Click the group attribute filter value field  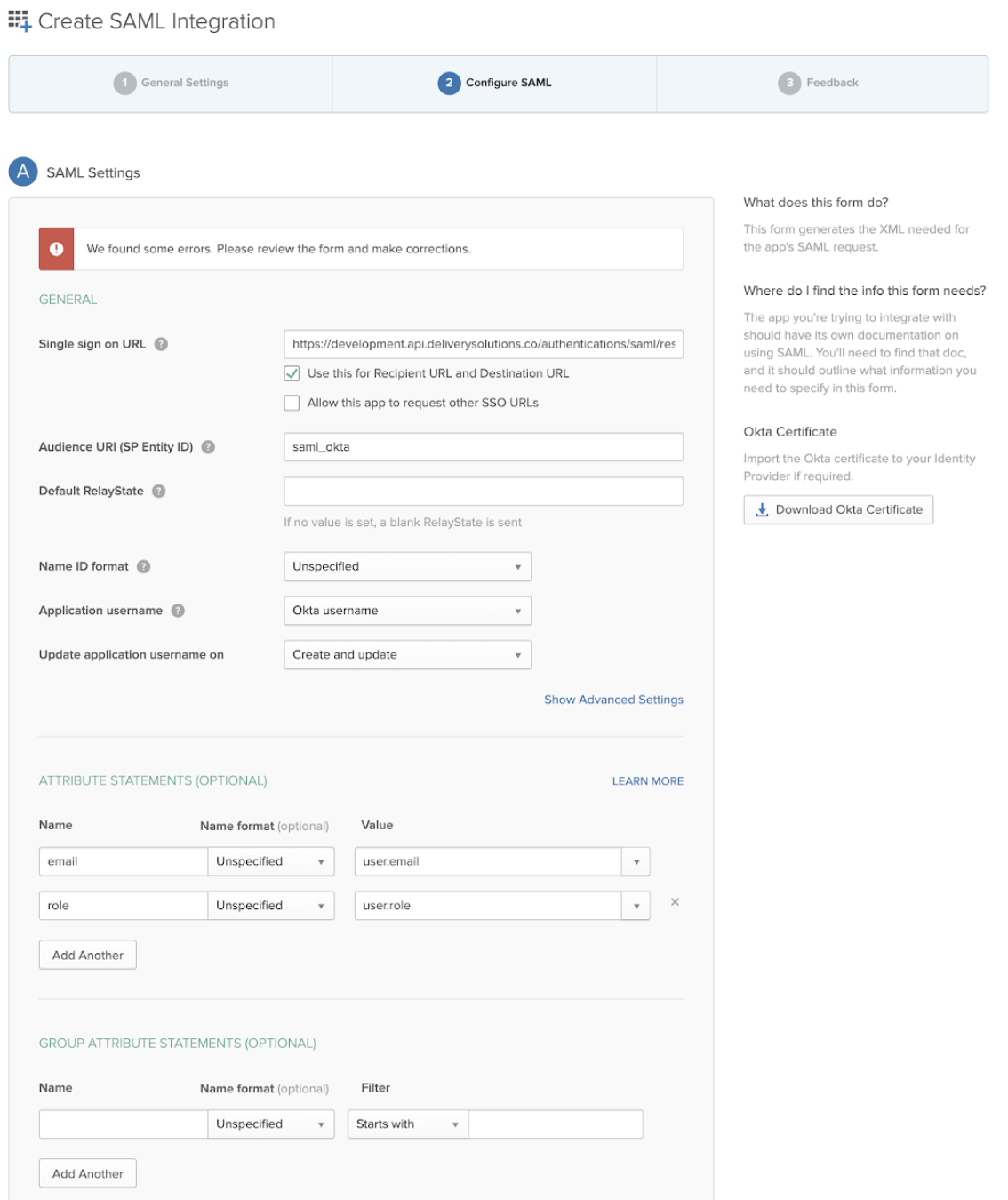(556, 1124)
